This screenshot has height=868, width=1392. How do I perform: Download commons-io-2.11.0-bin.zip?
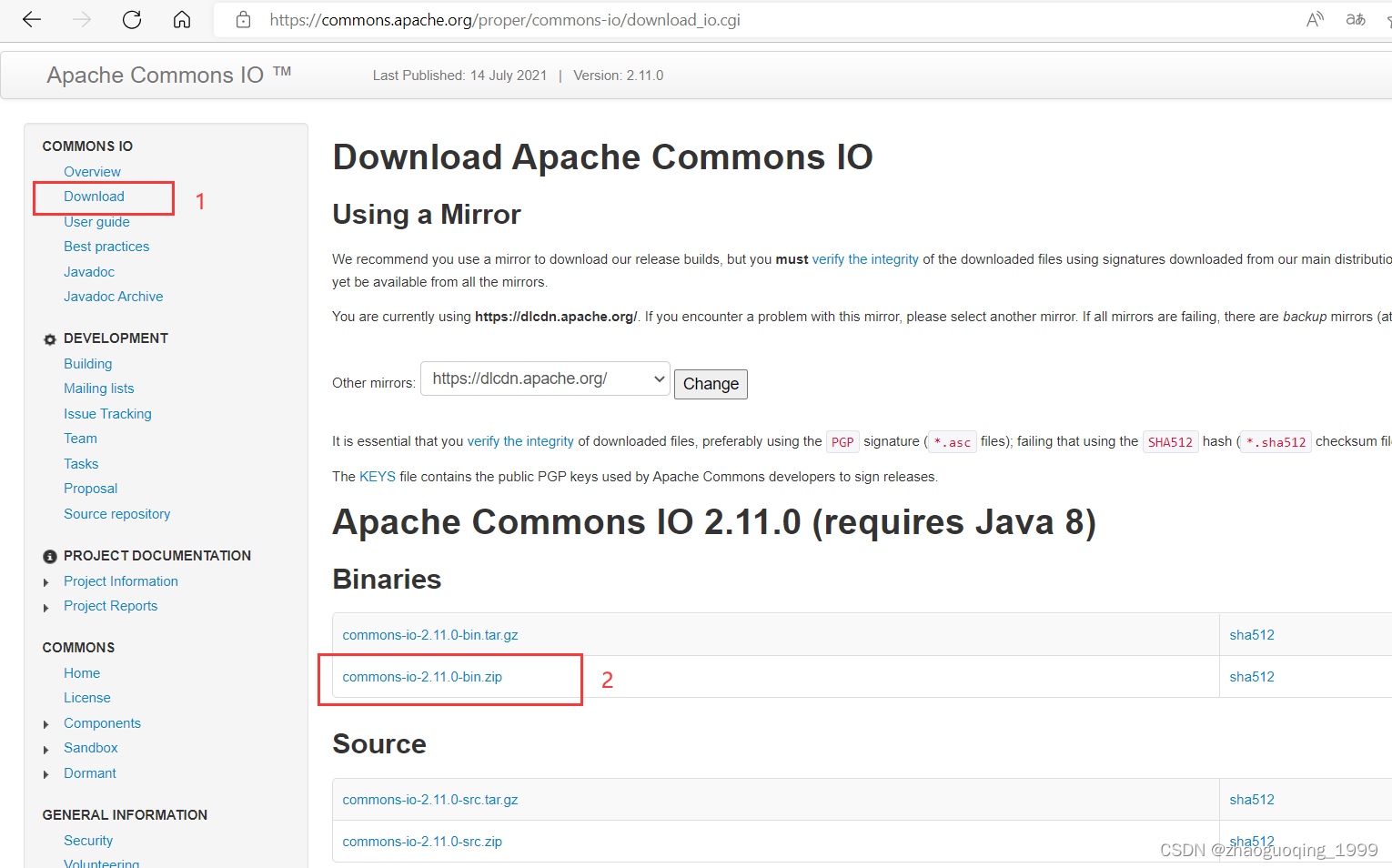(x=422, y=677)
